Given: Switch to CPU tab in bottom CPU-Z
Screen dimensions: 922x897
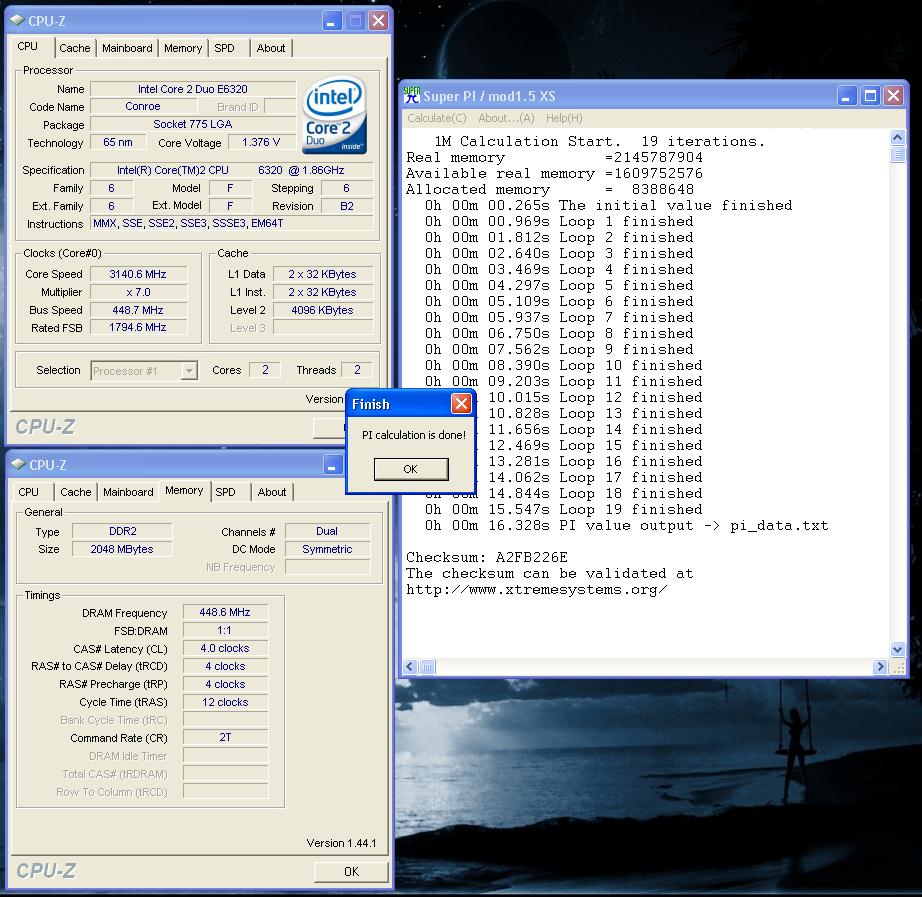Looking at the screenshot, I should coord(28,492).
